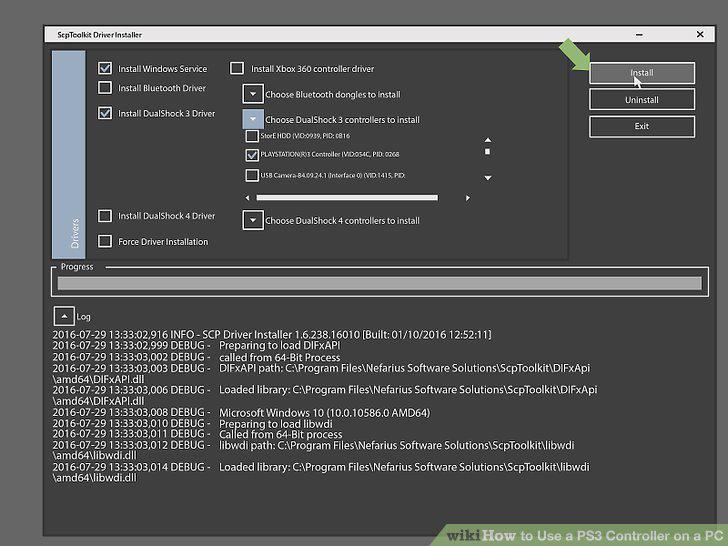Click log line 'called from 64-Bit Process'
The height and width of the screenshot is (546, 728).
[280, 357]
